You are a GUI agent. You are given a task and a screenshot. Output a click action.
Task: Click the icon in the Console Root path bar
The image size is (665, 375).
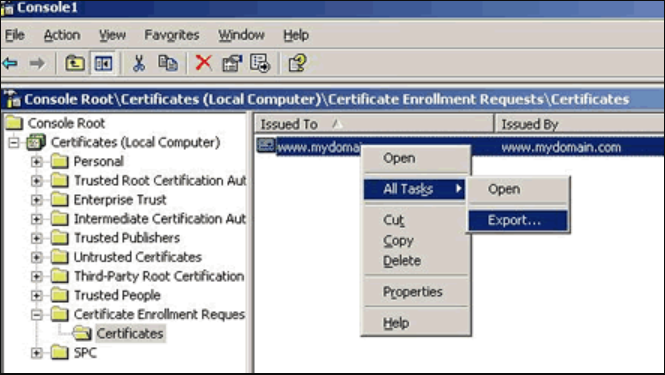(12, 99)
